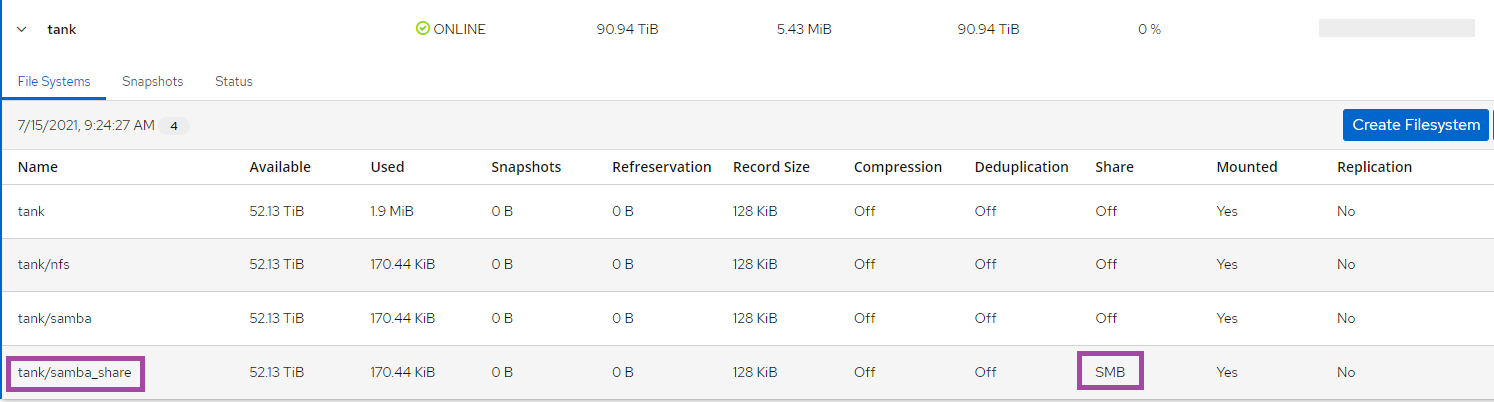Sort by the Available column header
Viewport: 1494px width, 402px height.
280,167
